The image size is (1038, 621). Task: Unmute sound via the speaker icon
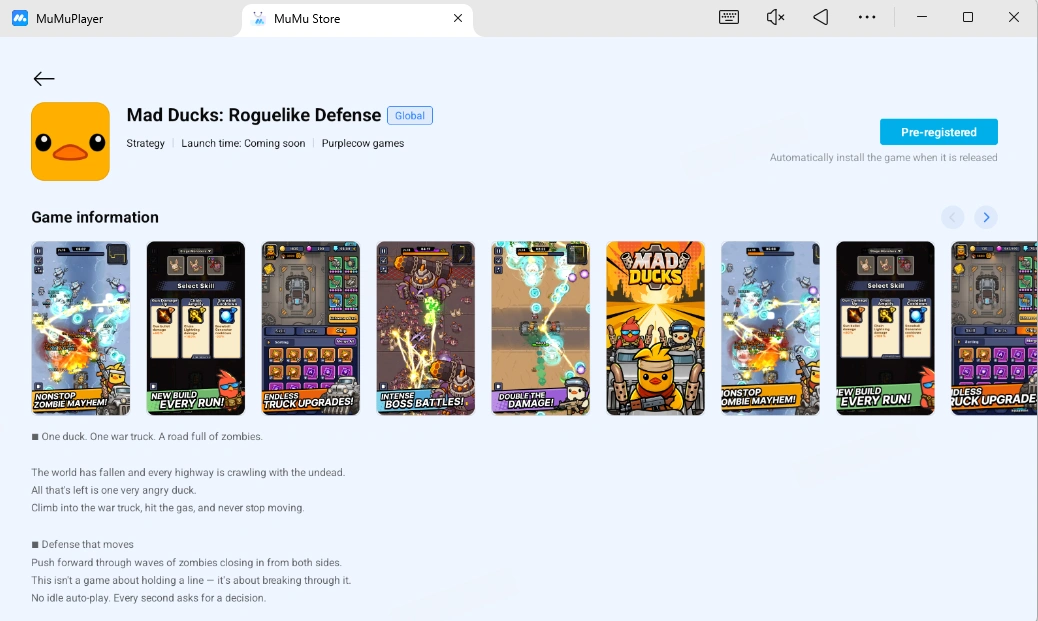pyautogui.click(x=775, y=17)
